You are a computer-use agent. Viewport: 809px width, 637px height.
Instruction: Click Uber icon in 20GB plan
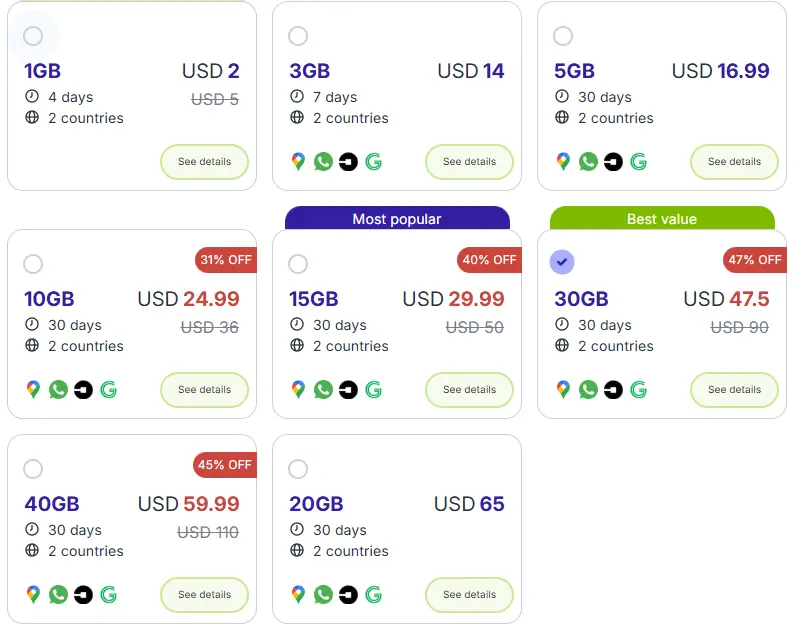click(x=348, y=594)
